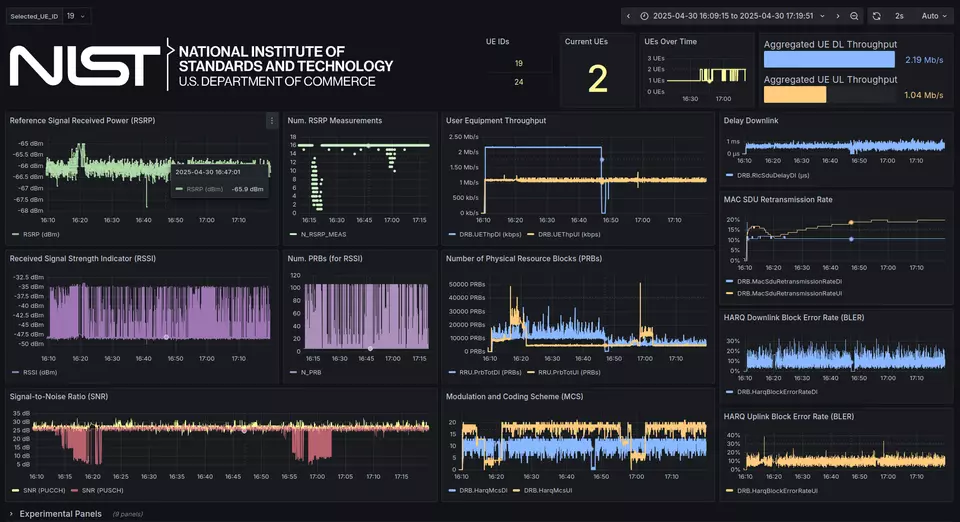Zoom out the time range

pyautogui.click(x=854, y=16)
